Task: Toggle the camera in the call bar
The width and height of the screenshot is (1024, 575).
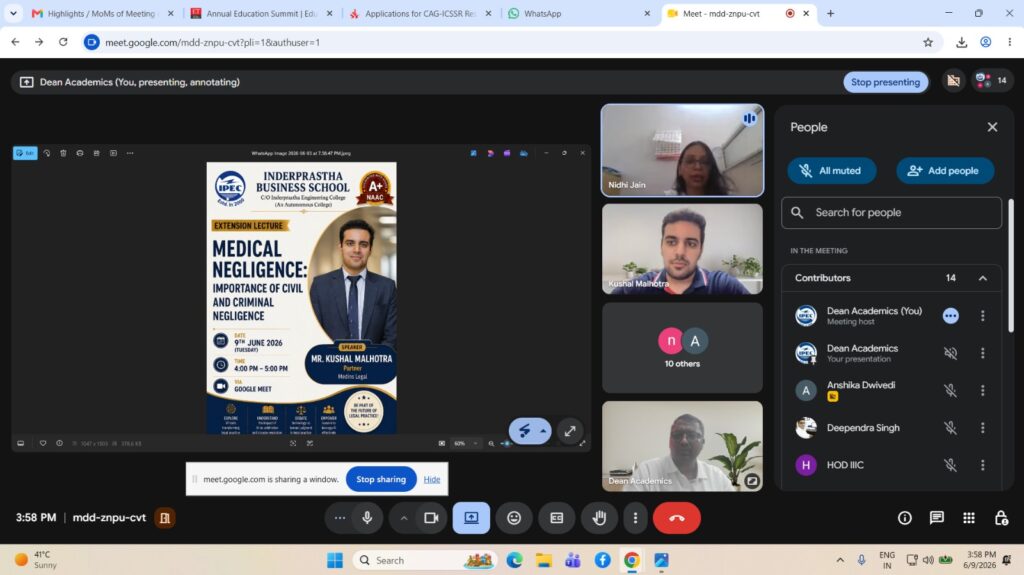Action: 431,518
